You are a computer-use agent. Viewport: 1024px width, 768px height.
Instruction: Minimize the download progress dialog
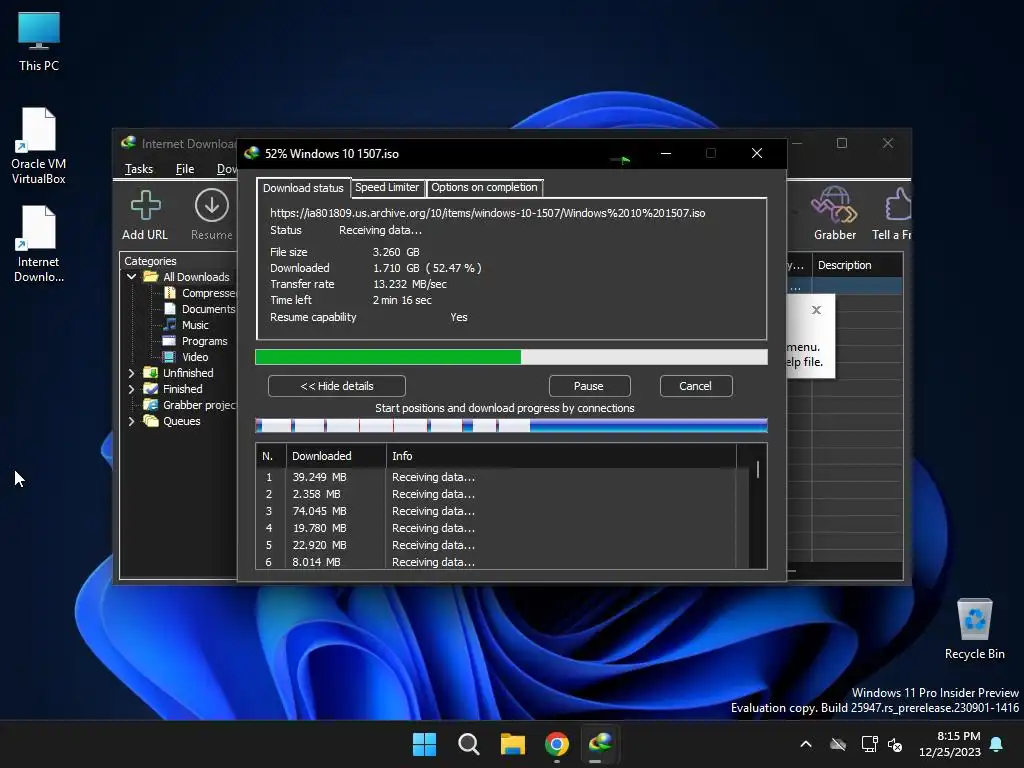[x=665, y=153]
